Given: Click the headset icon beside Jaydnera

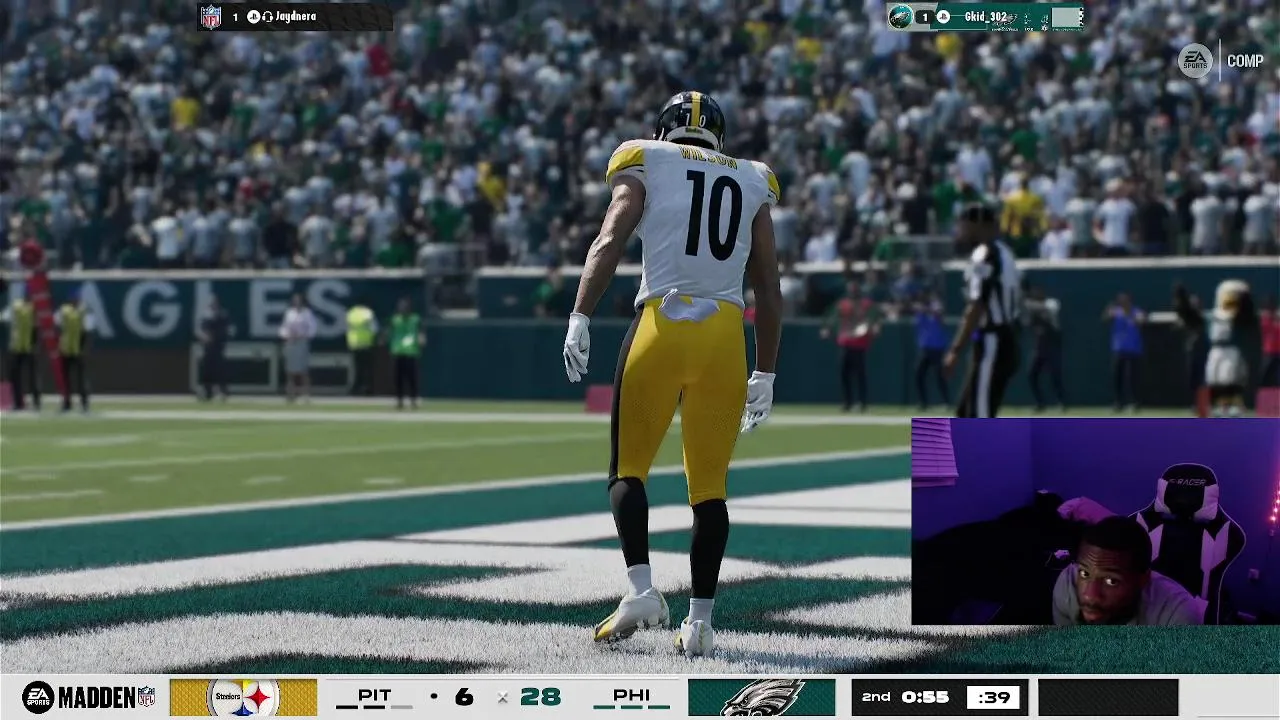Looking at the screenshot, I should [267, 17].
